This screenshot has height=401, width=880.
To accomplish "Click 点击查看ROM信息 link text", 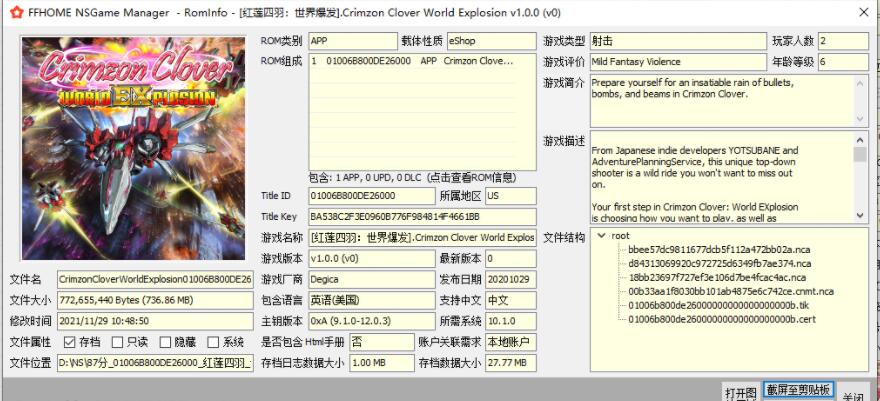I will point(471,178).
